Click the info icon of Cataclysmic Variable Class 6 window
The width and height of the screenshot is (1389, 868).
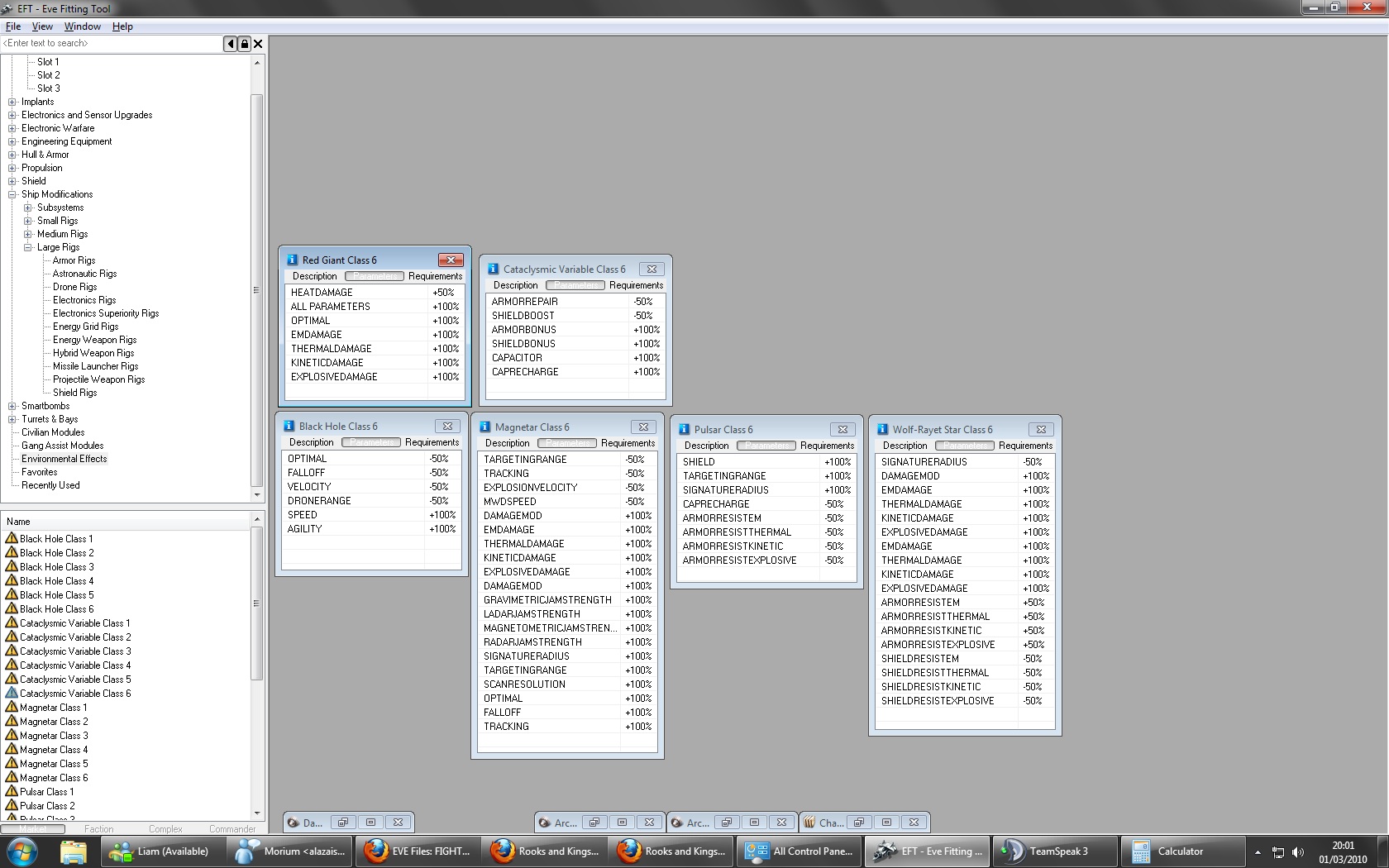pyautogui.click(x=493, y=269)
